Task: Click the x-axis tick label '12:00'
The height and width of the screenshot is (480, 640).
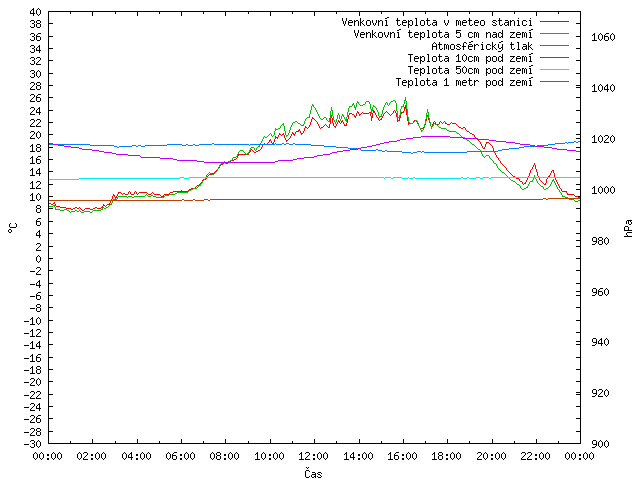Action: click(313, 456)
